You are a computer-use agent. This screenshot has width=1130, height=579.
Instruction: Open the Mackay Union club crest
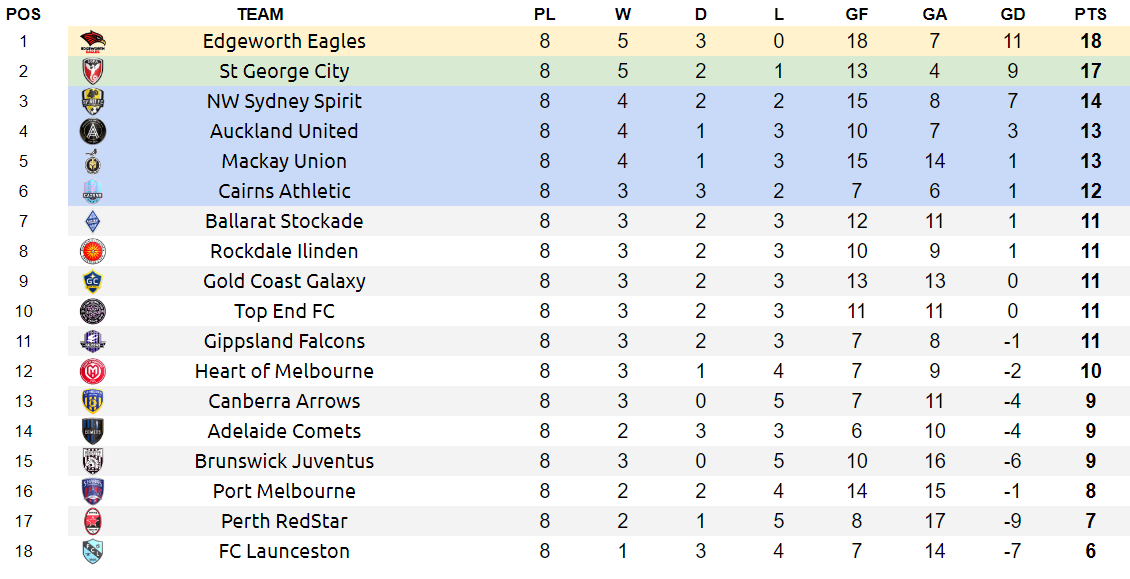[x=93, y=162]
